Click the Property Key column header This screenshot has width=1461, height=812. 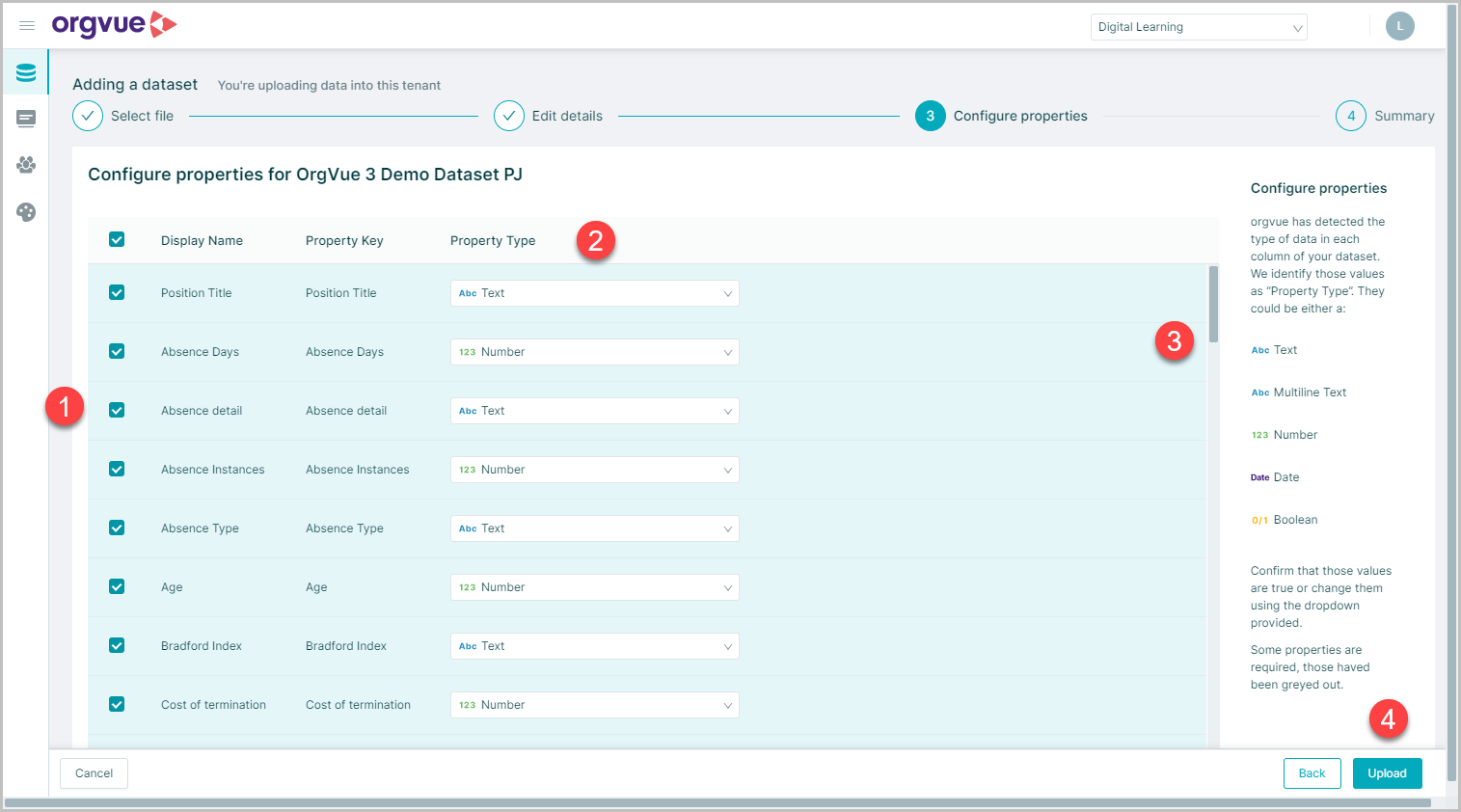[344, 240]
